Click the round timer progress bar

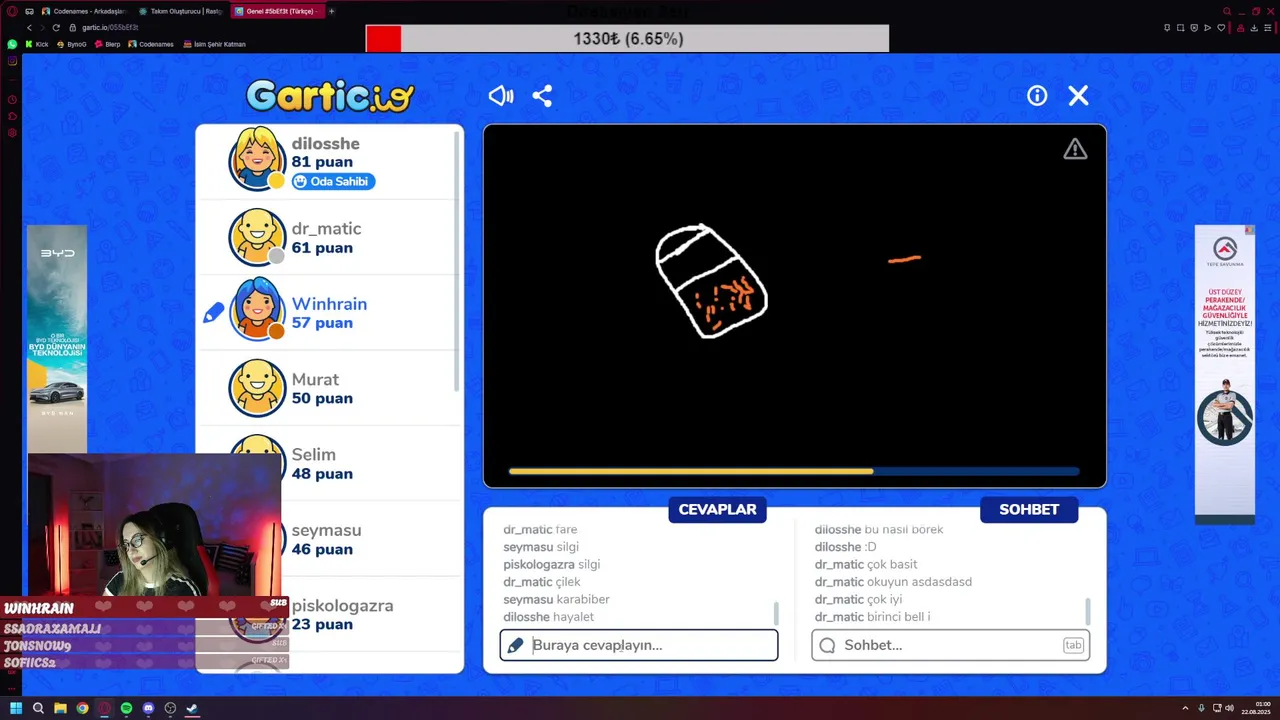tap(794, 471)
